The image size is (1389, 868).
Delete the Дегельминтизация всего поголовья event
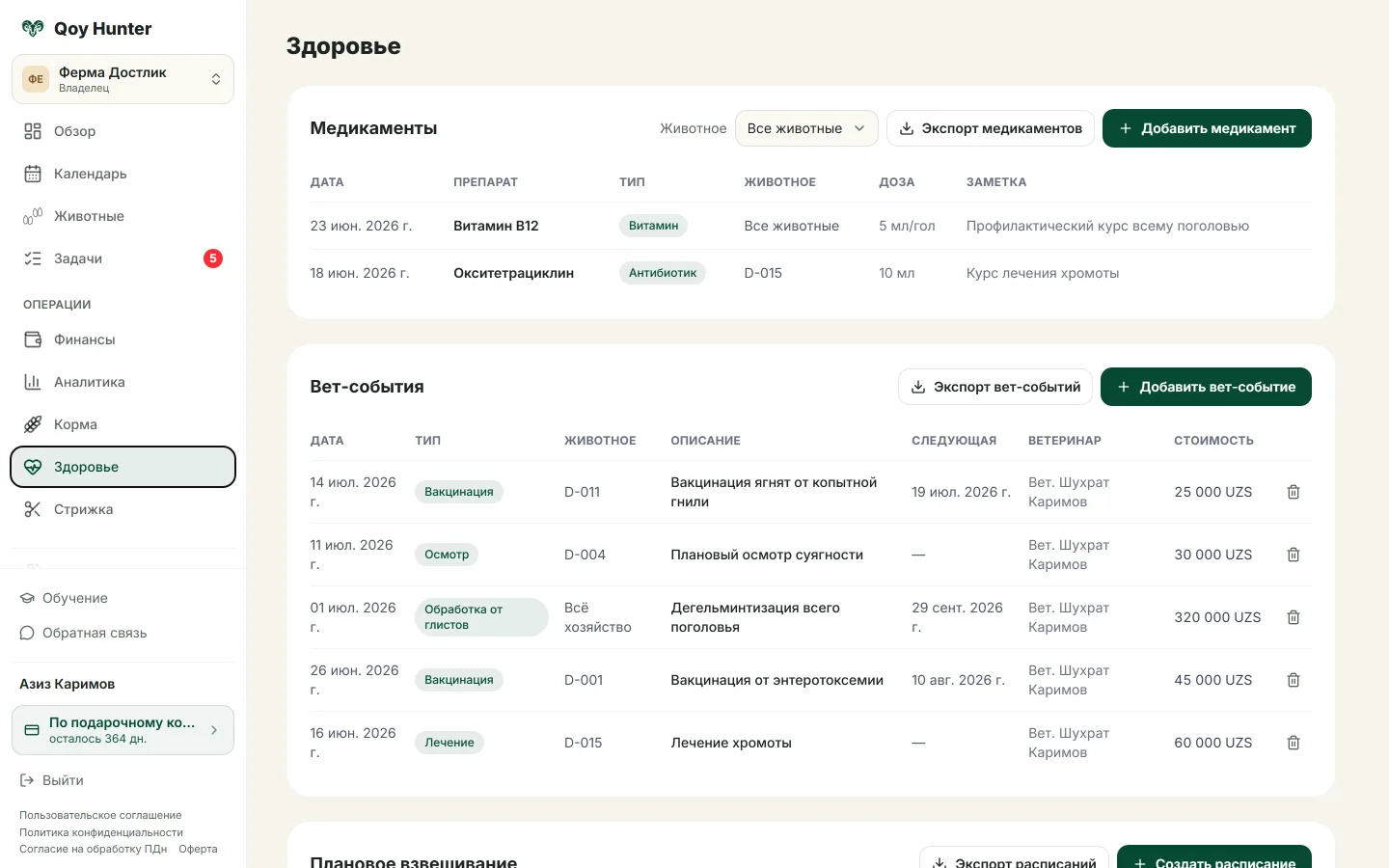1294,617
